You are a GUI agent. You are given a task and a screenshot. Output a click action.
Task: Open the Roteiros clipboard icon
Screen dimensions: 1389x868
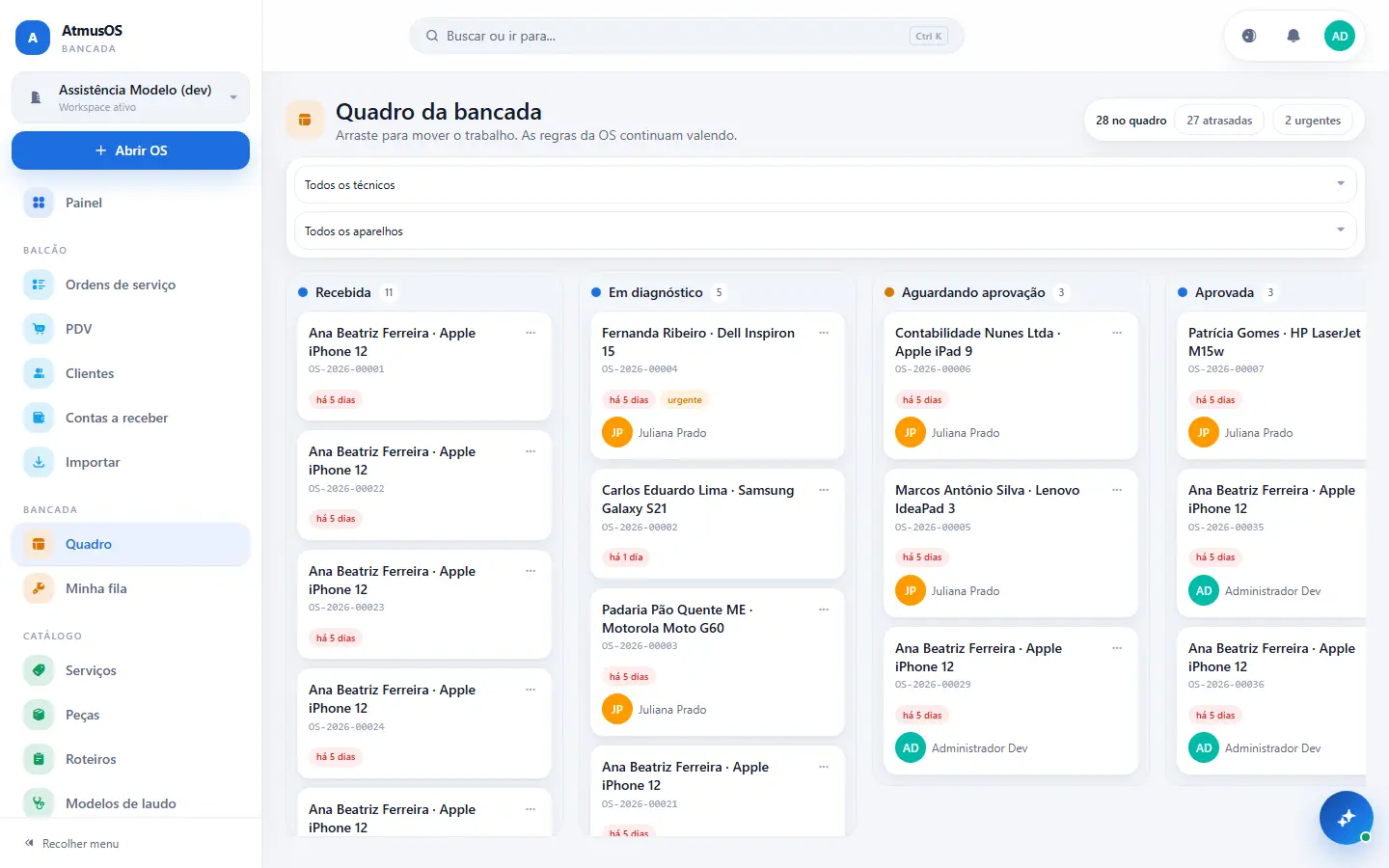click(x=39, y=759)
